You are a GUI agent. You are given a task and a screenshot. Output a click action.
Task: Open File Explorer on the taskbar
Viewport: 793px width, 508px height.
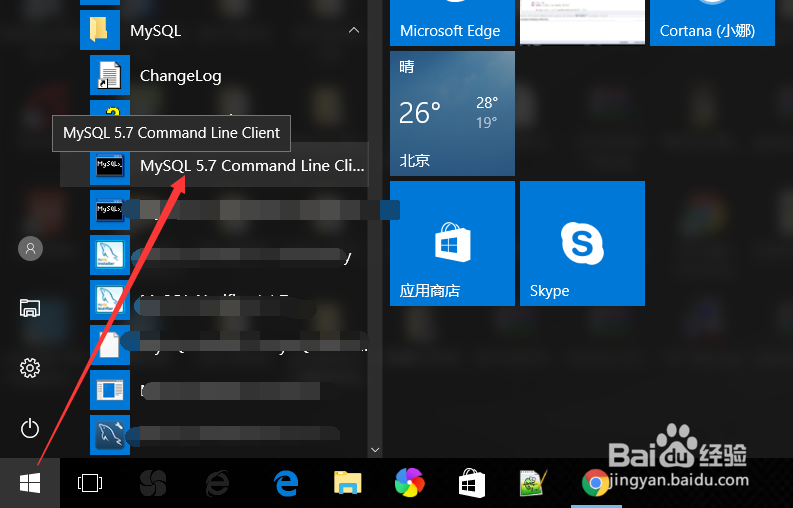(347, 483)
